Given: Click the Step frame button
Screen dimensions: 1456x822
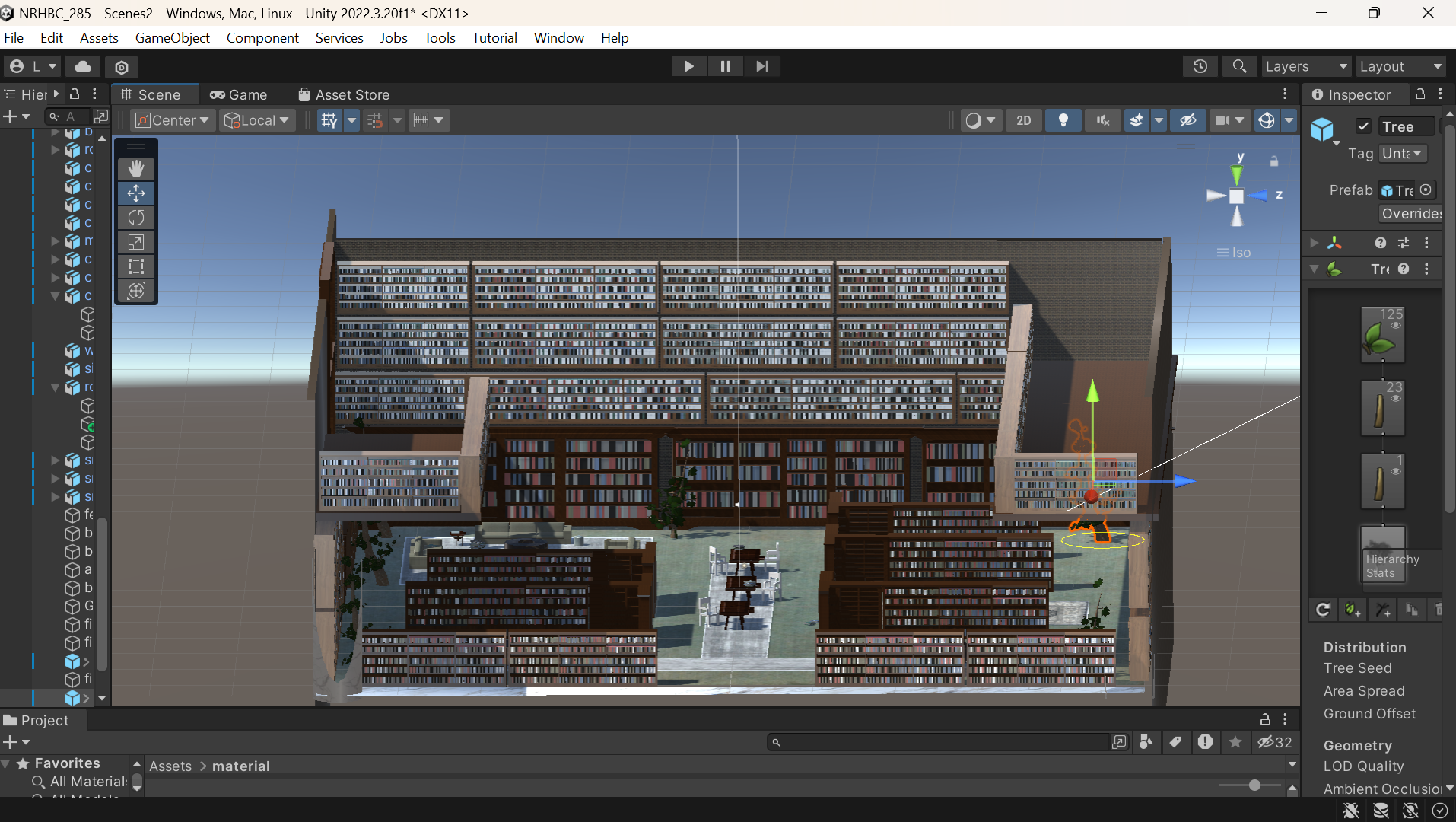Looking at the screenshot, I should (761, 66).
